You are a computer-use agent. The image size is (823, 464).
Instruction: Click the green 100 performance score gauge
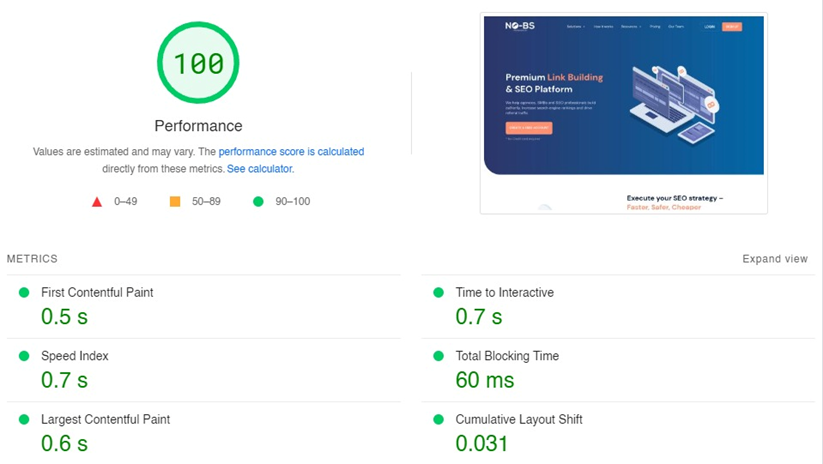click(x=198, y=63)
